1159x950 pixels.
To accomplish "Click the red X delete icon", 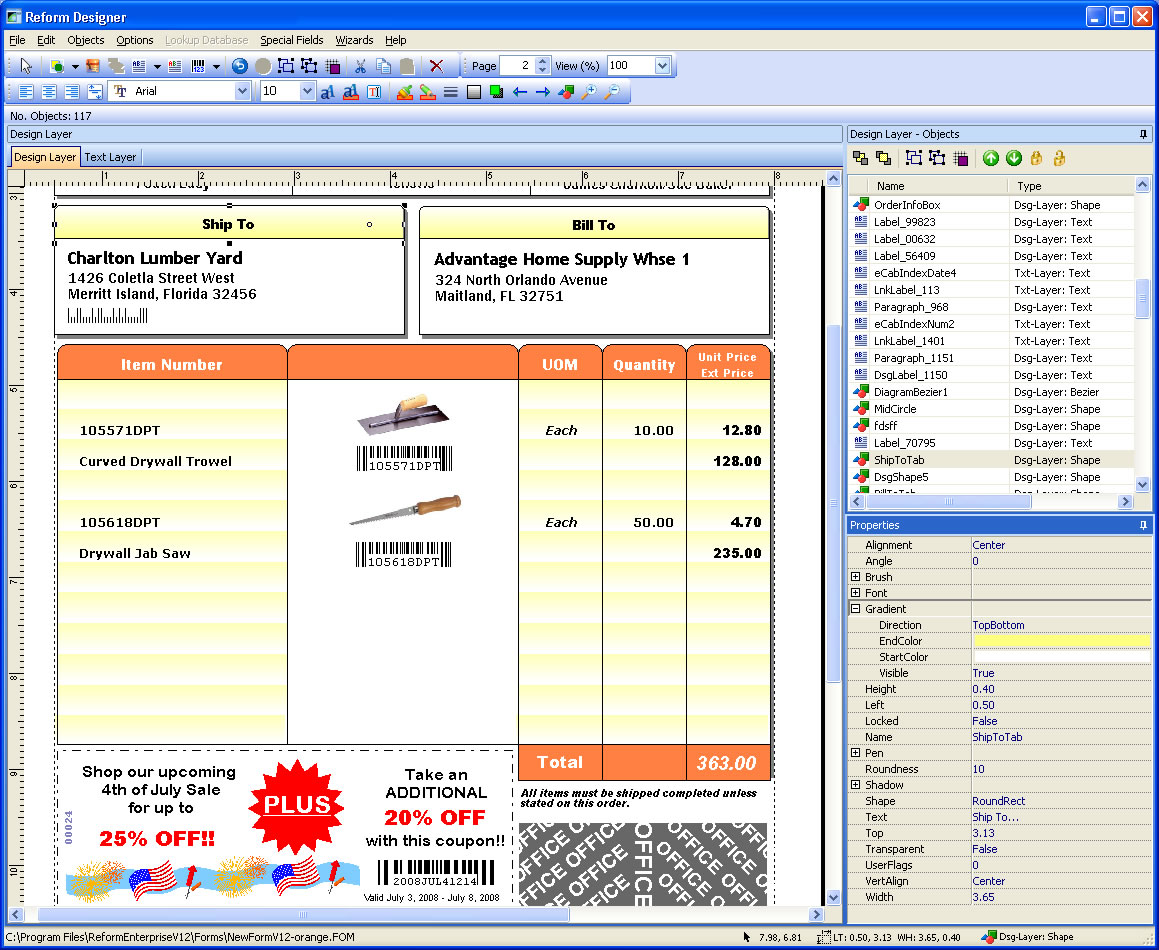I will click(436, 66).
